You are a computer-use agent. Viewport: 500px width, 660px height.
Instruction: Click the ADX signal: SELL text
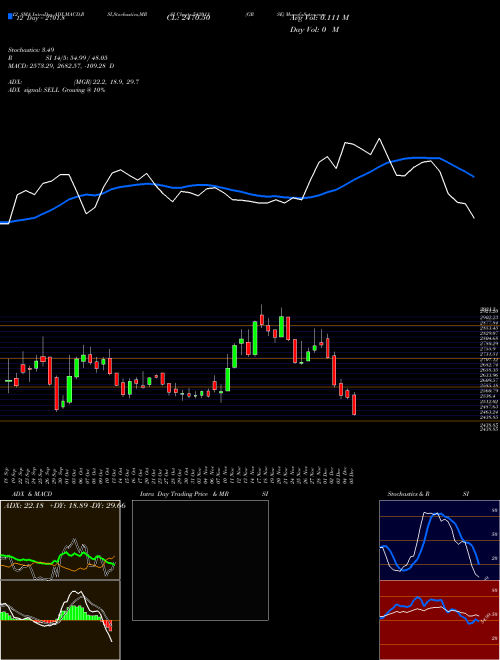pyautogui.click(x=56, y=90)
